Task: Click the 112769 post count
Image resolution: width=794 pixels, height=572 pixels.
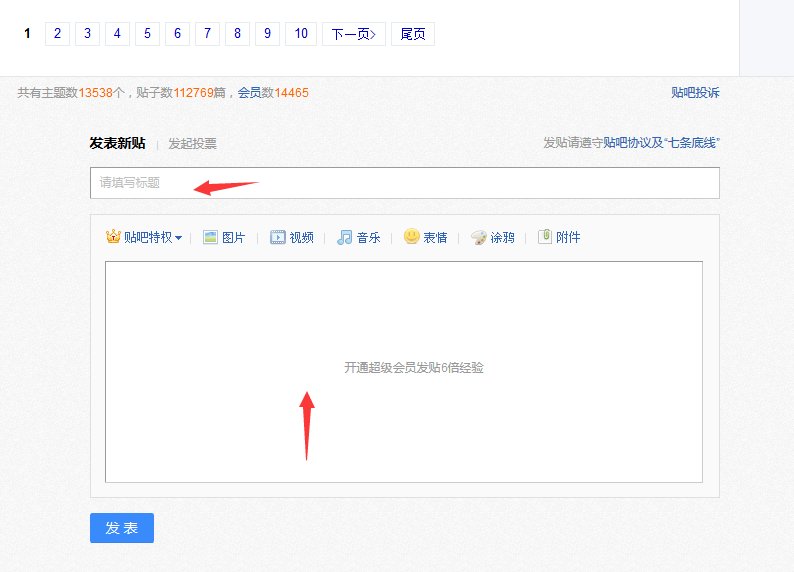Action: click(193, 93)
